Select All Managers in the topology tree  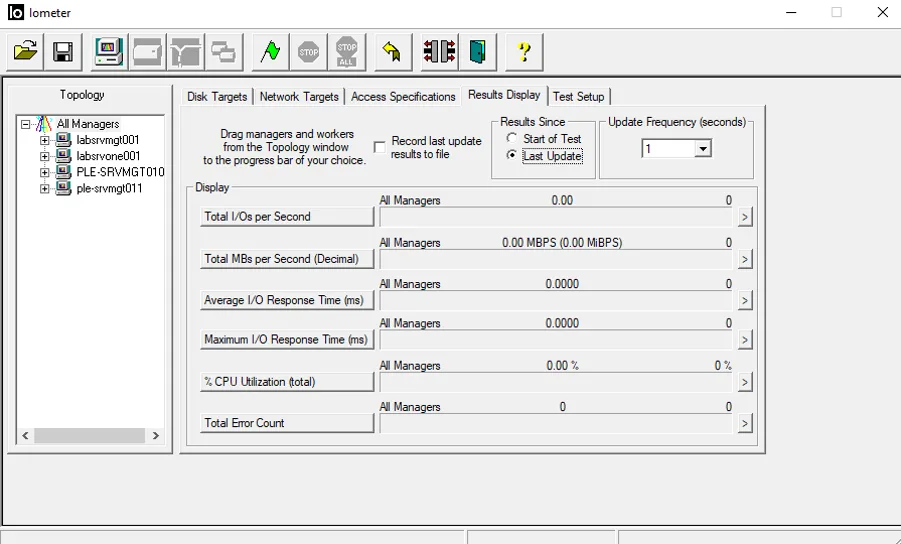tap(88, 124)
